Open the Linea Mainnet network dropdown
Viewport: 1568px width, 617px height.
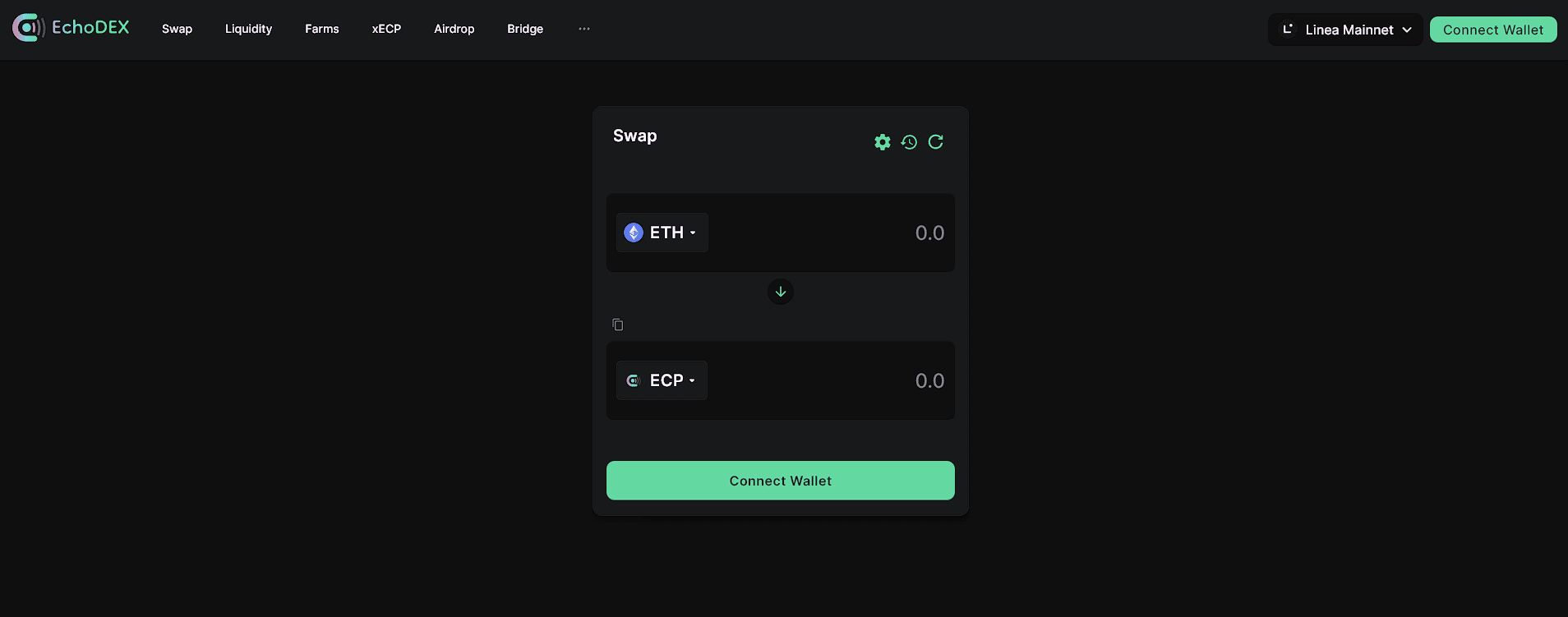[x=1345, y=30]
